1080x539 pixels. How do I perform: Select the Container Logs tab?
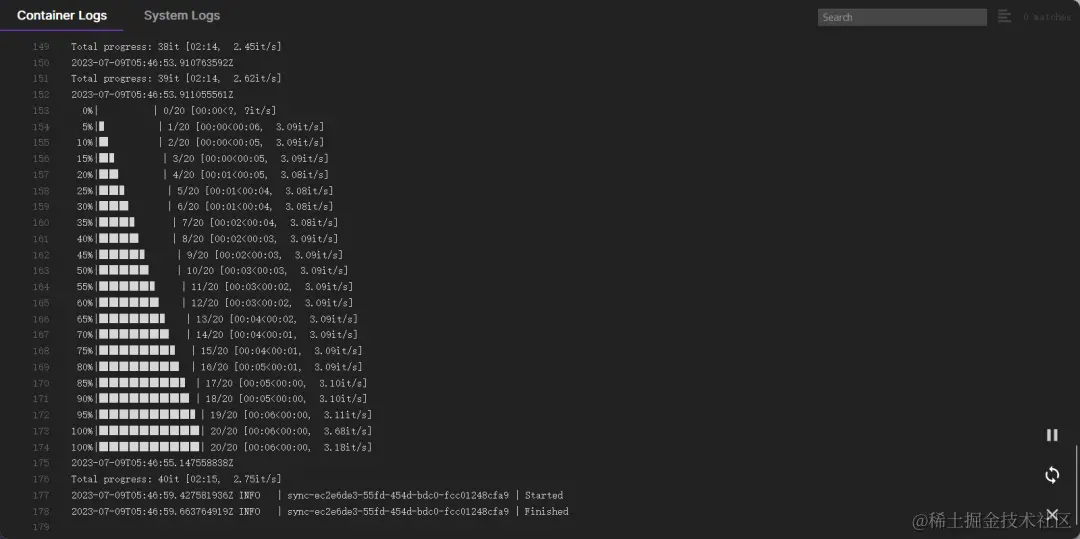62,15
